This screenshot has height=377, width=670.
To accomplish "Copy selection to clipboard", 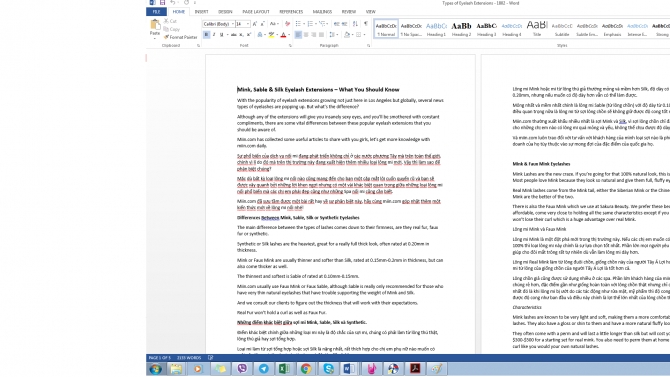I will [172, 29].
